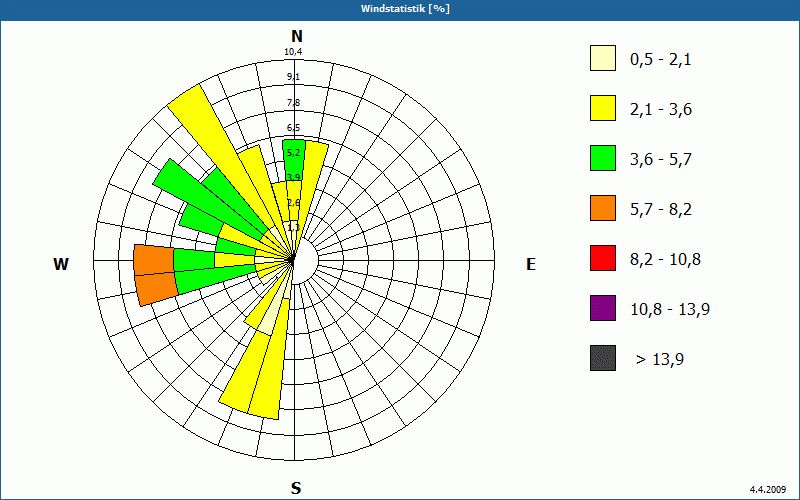Click the 10,4 axis scale value
This screenshot has width=800, height=500.
[x=293, y=52]
